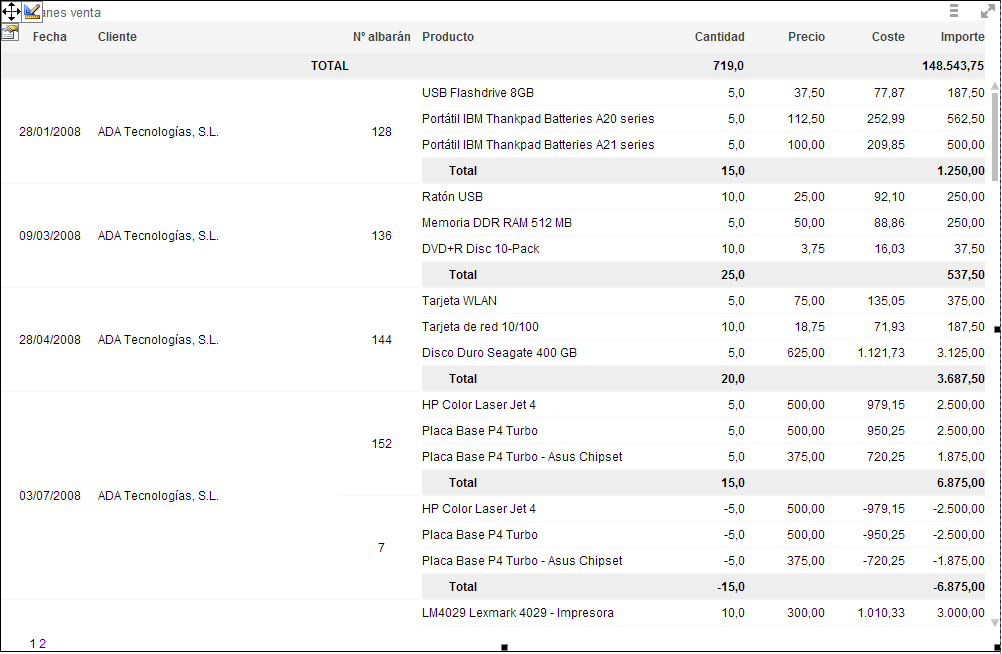Click the Nº albarán column header
1002x654 pixels.
pos(381,37)
